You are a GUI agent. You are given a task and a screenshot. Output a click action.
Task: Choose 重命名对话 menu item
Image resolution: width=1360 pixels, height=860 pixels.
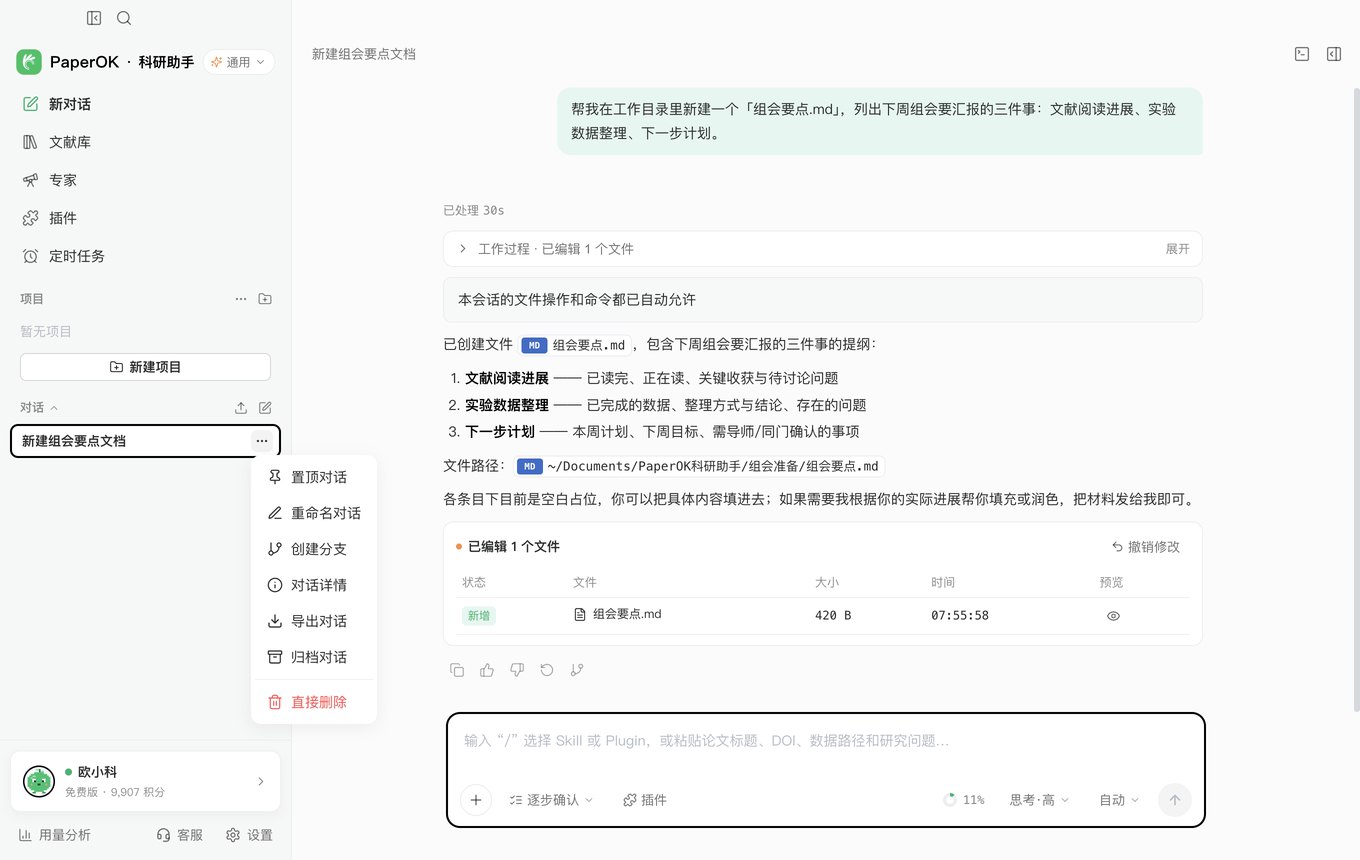pos(314,513)
